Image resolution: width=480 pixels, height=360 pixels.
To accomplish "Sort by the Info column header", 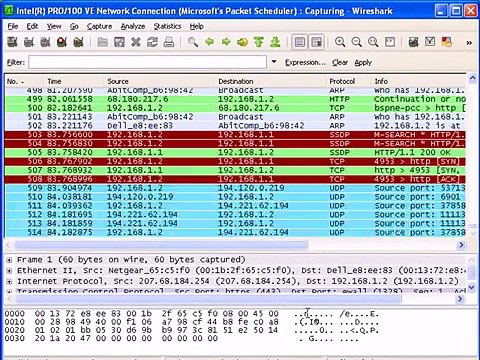I will (419, 81).
